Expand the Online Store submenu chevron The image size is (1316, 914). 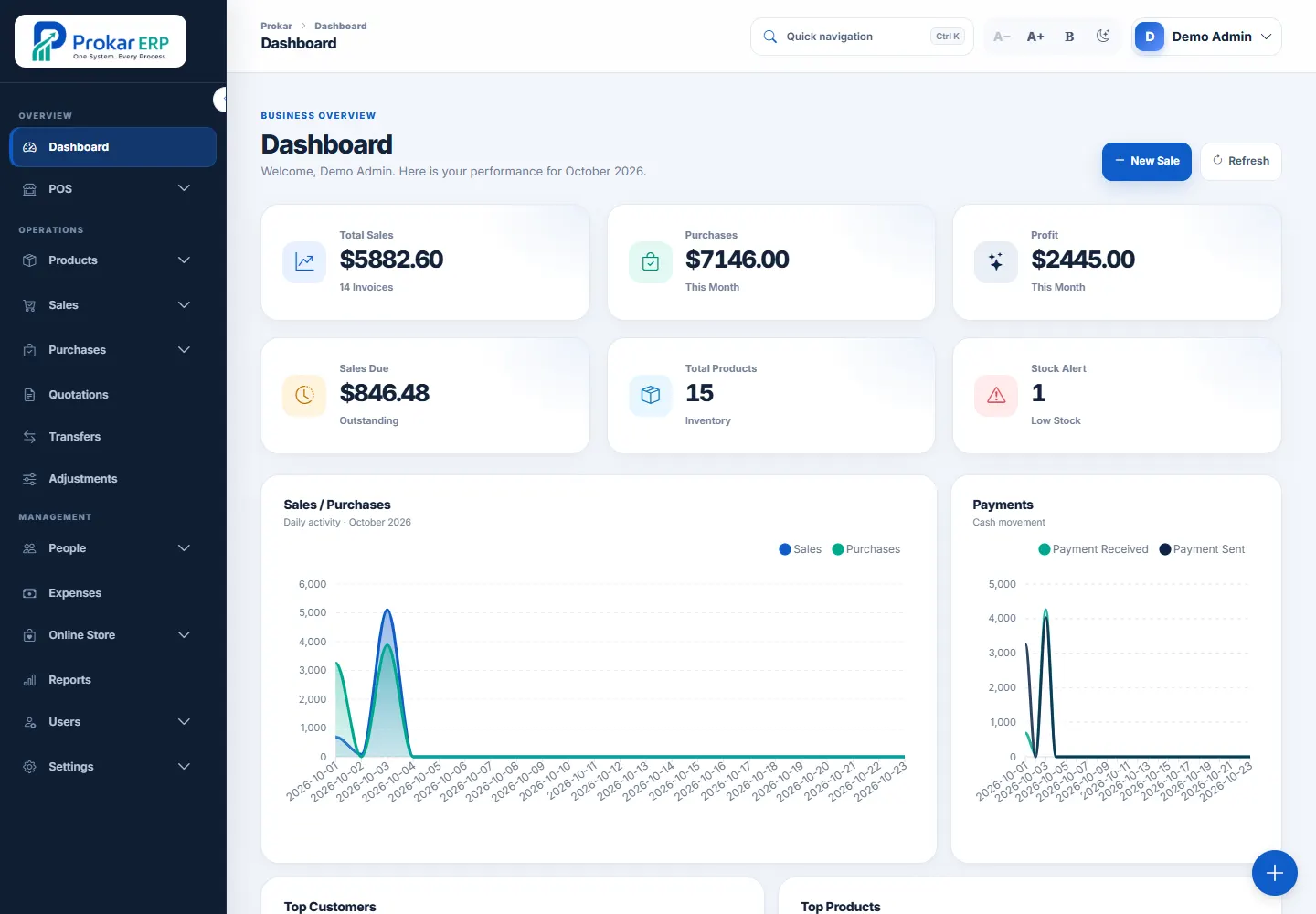(184, 635)
